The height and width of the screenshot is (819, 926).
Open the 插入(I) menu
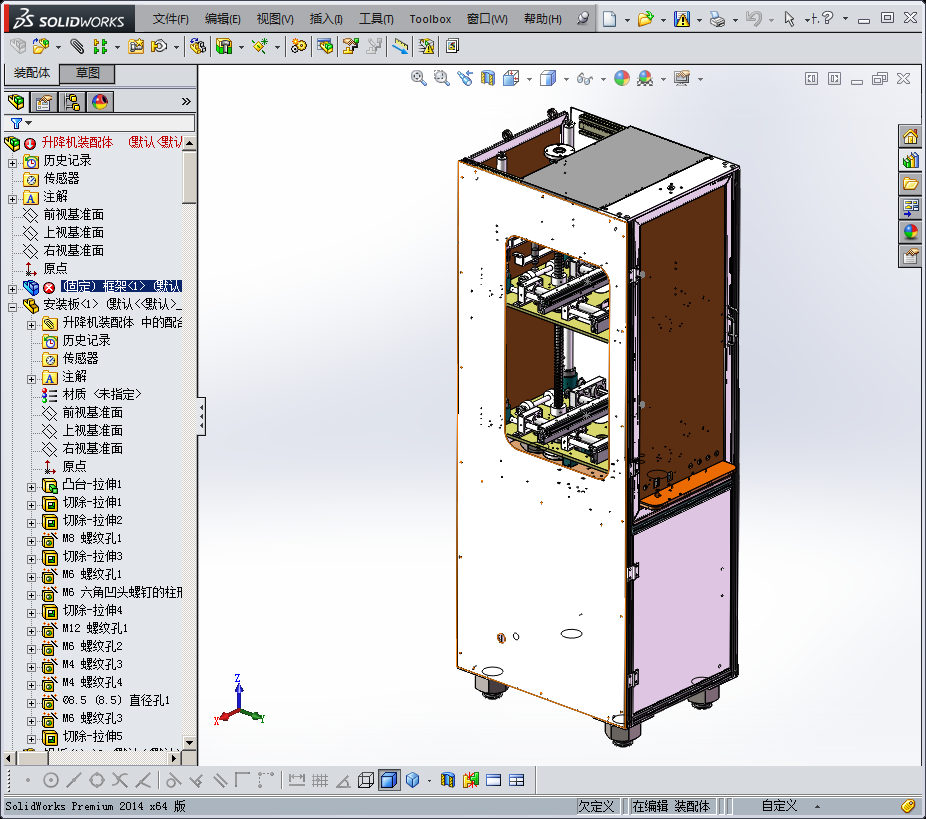(x=326, y=19)
